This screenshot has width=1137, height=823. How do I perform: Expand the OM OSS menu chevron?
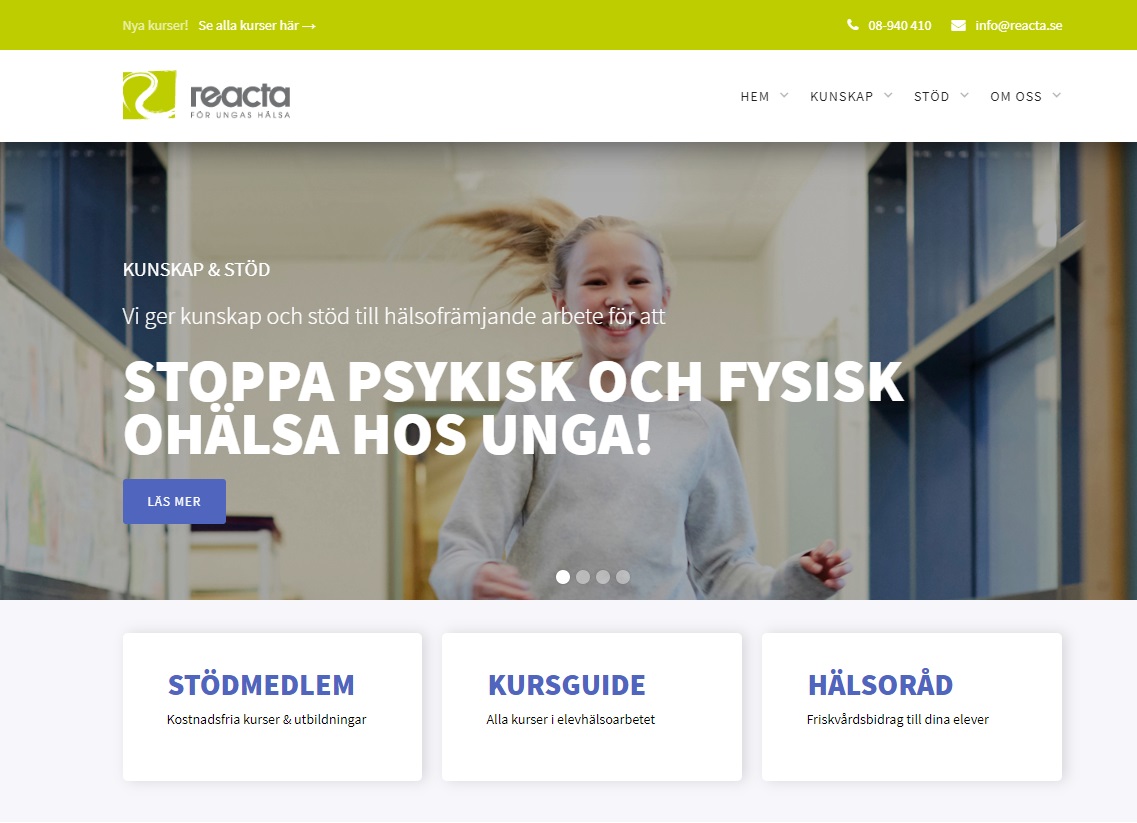1057,95
